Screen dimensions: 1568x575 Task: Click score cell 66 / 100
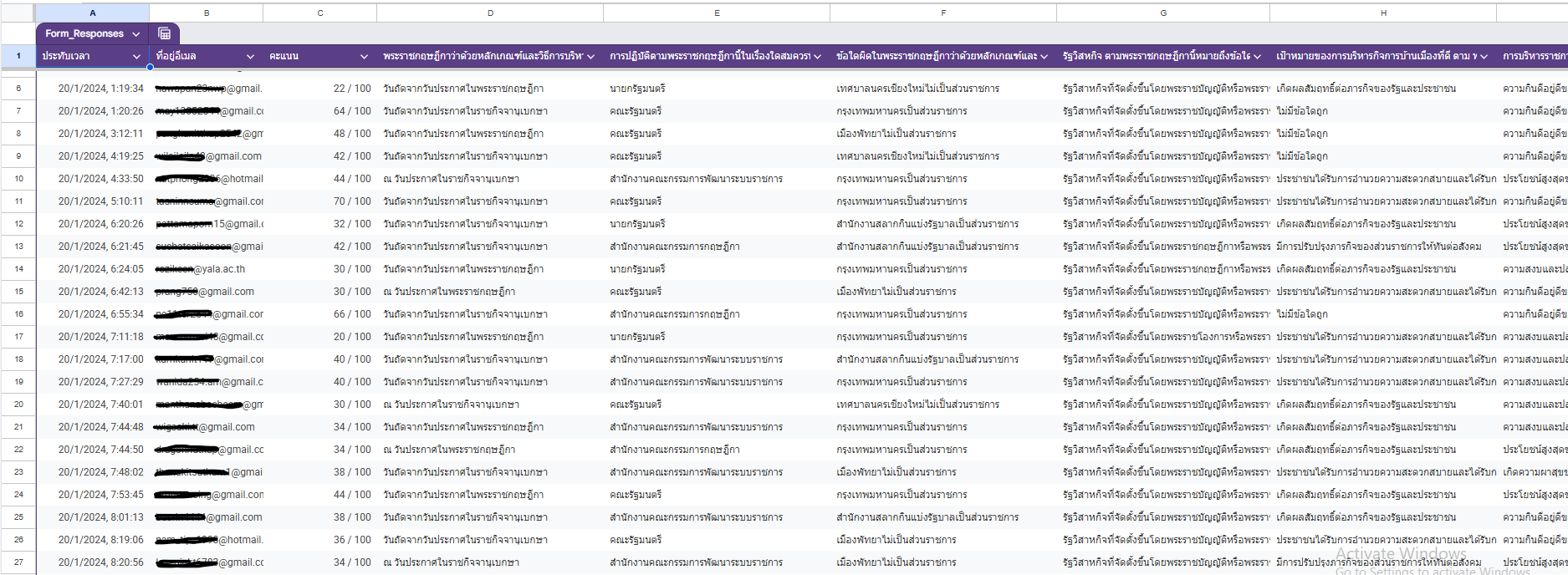(320, 313)
